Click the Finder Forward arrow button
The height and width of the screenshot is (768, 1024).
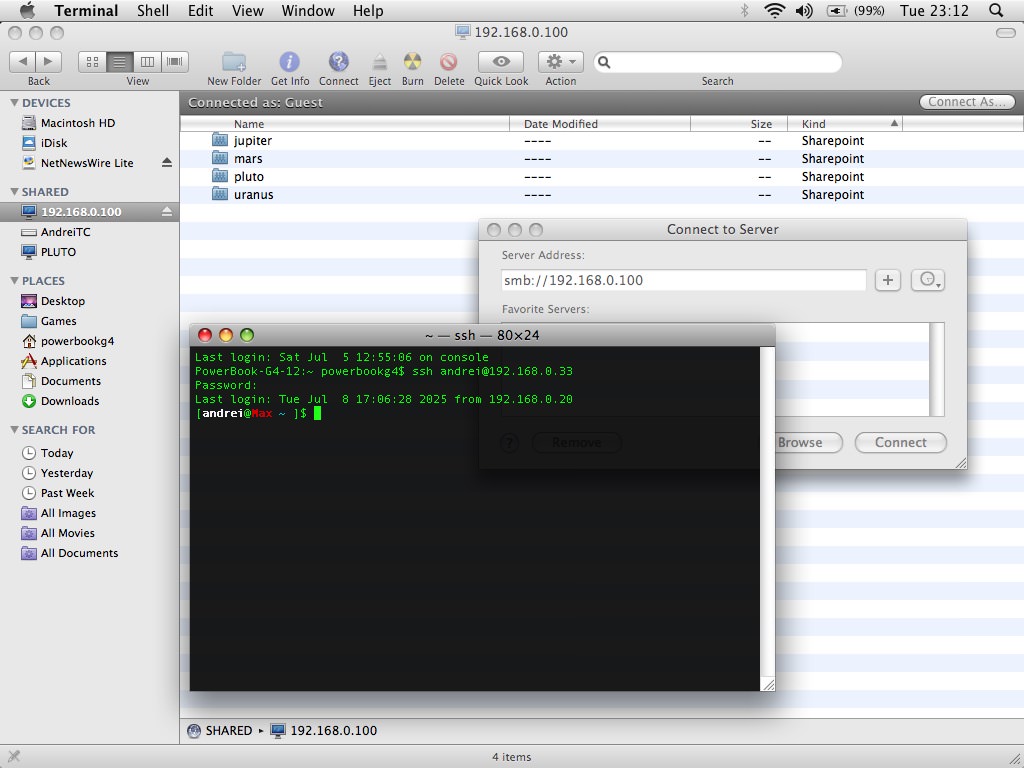(48, 61)
